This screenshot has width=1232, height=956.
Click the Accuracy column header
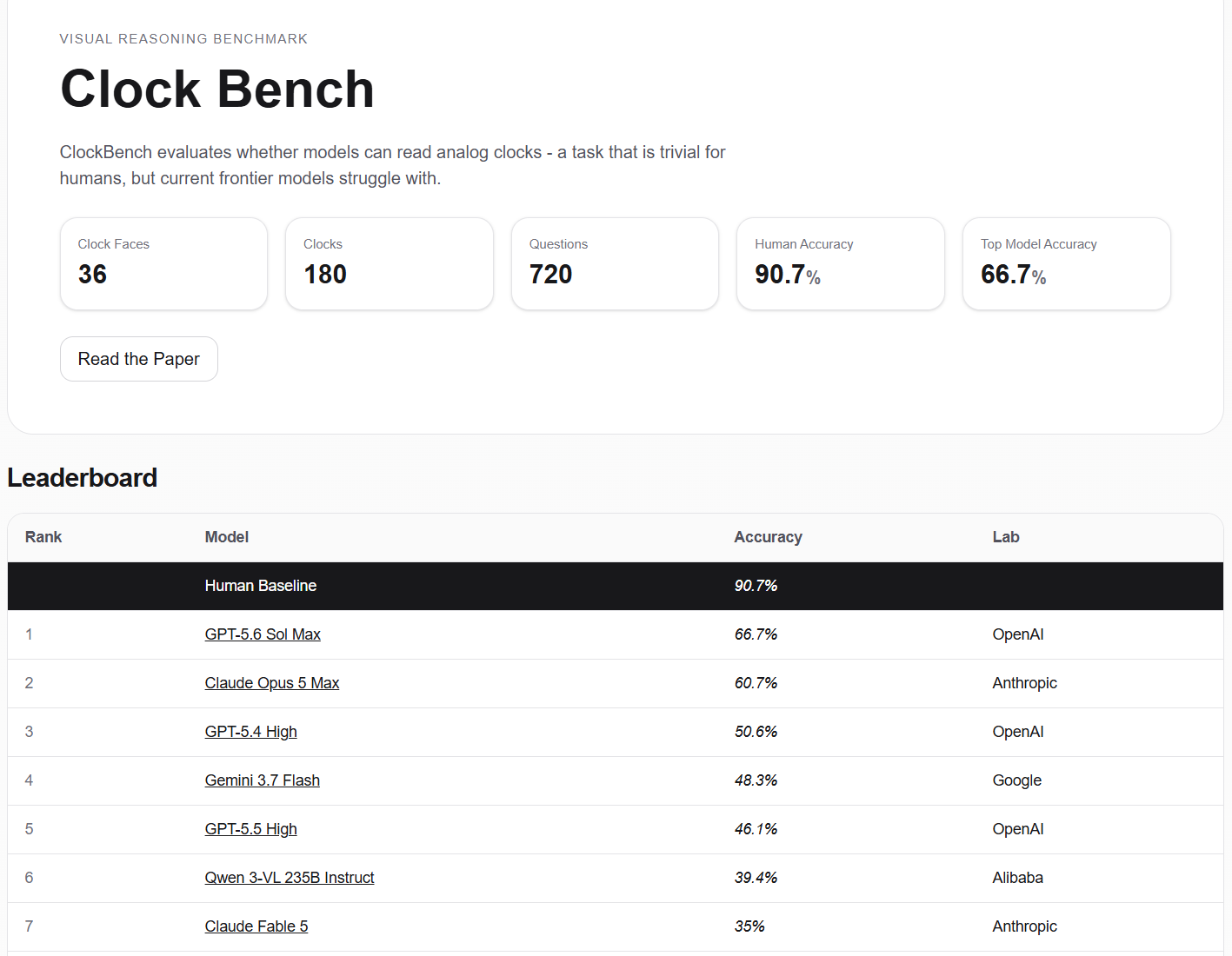click(769, 537)
